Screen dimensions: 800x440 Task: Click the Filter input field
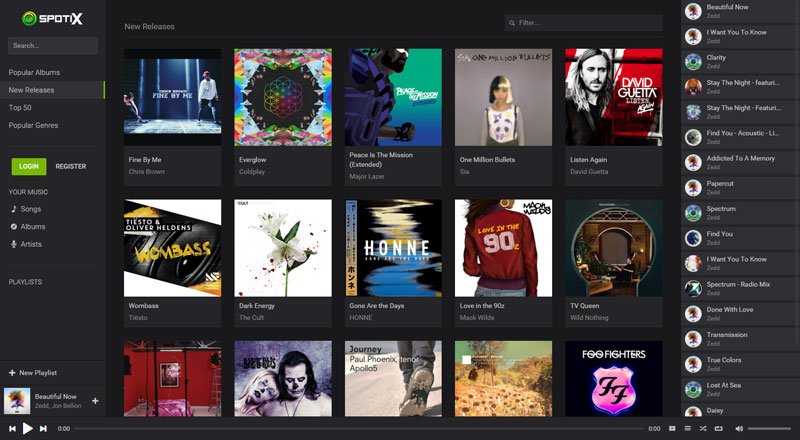coord(584,23)
